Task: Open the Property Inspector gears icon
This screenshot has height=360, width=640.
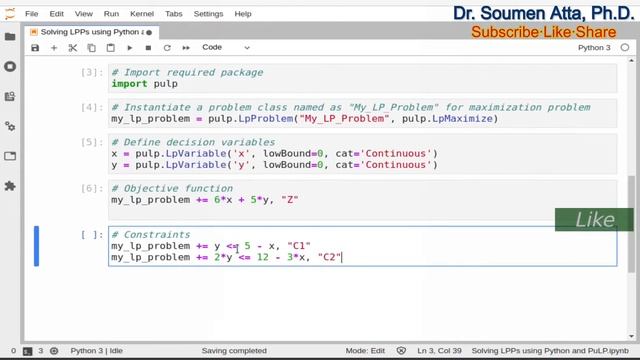Action: point(10,126)
